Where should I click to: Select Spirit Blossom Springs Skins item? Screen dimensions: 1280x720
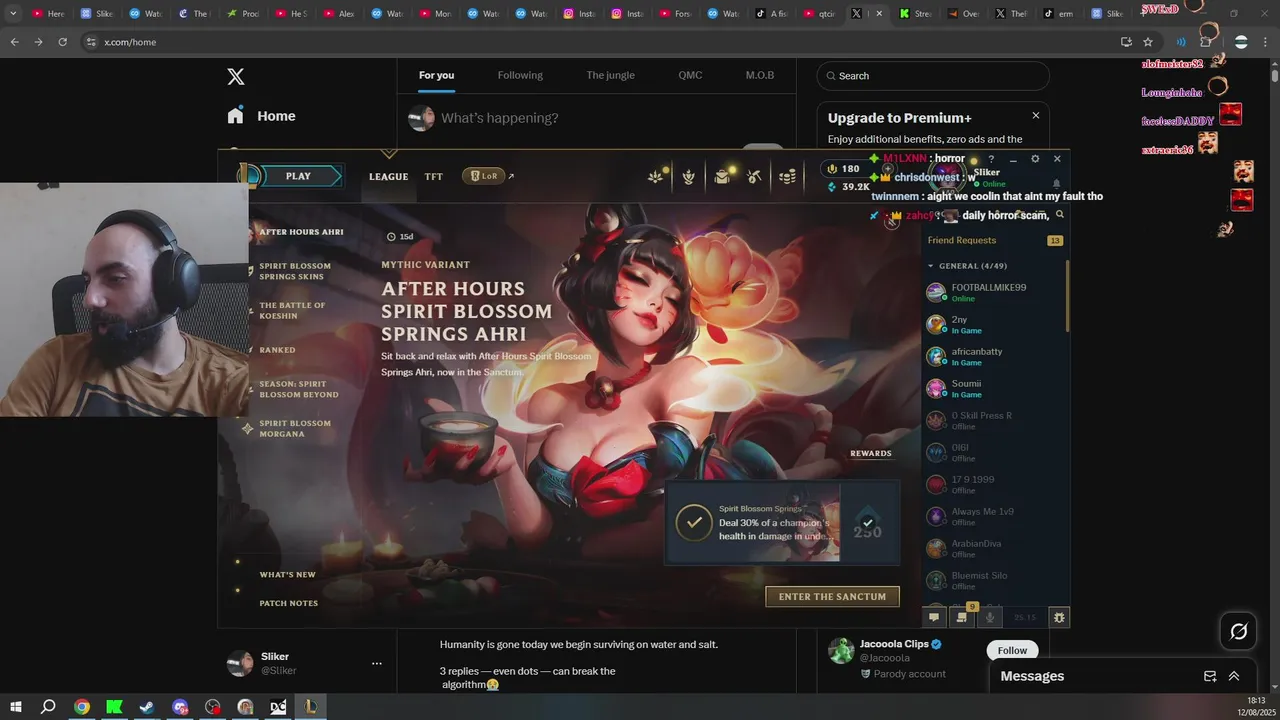(295, 272)
